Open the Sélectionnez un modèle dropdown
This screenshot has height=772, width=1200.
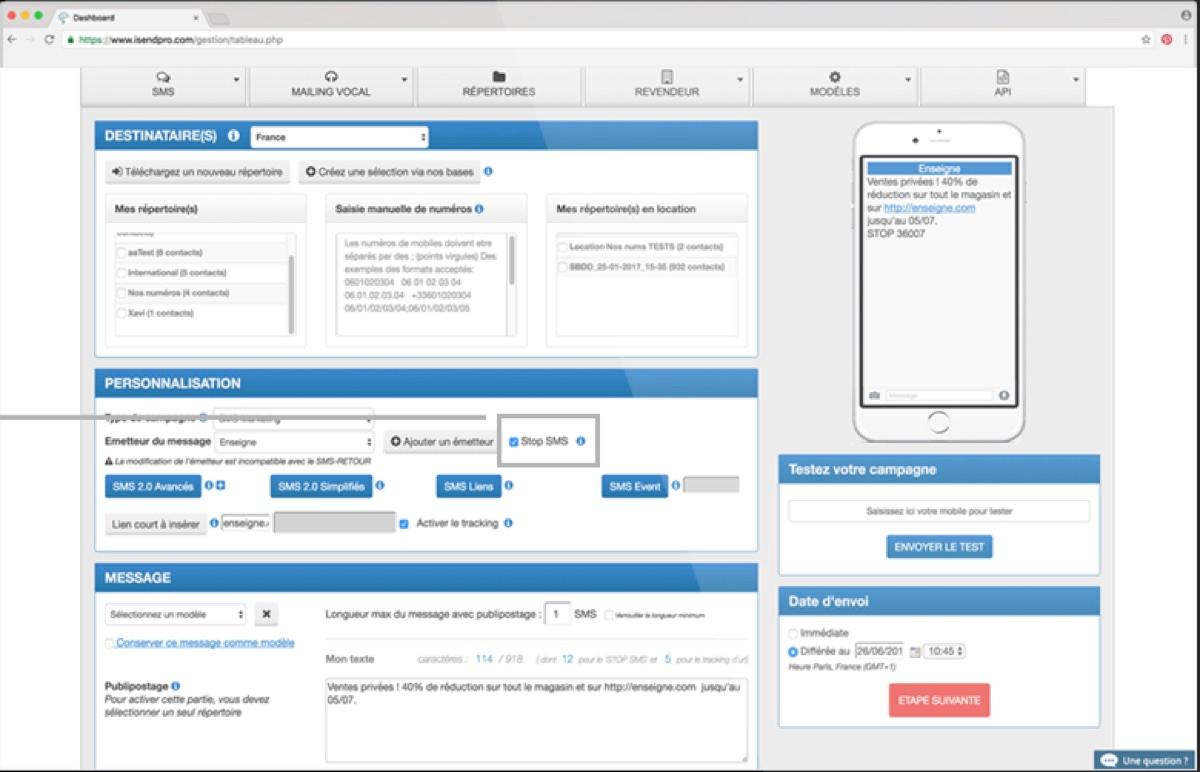coord(176,615)
